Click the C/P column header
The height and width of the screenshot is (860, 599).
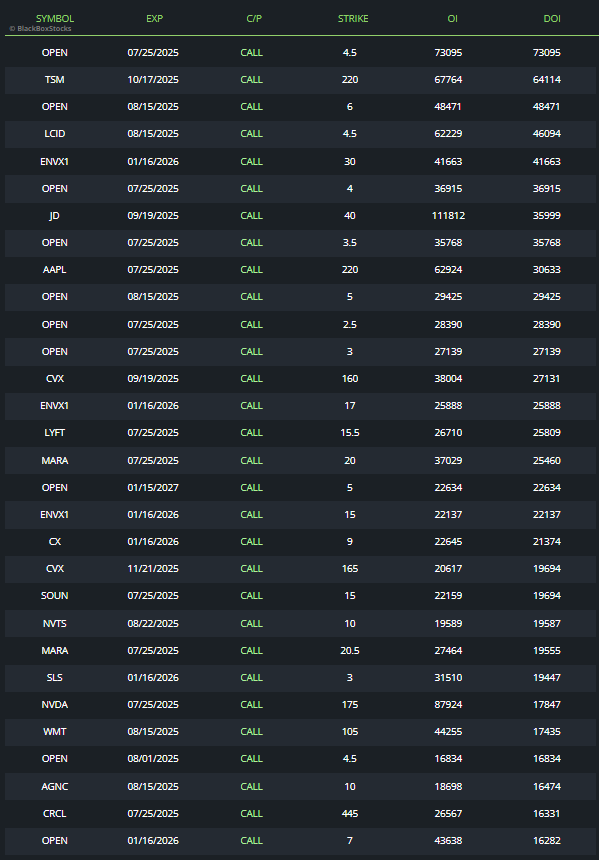[254, 19]
